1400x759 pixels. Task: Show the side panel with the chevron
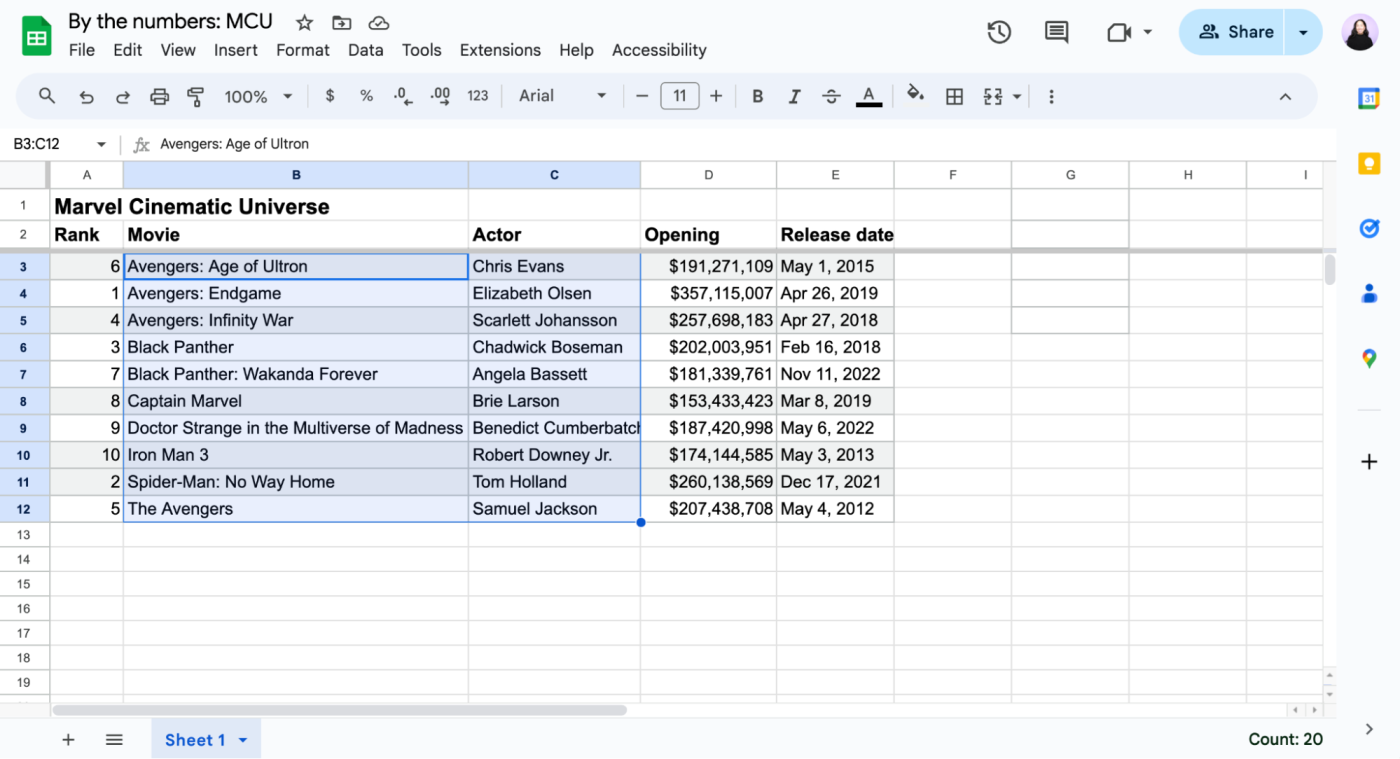(1369, 730)
